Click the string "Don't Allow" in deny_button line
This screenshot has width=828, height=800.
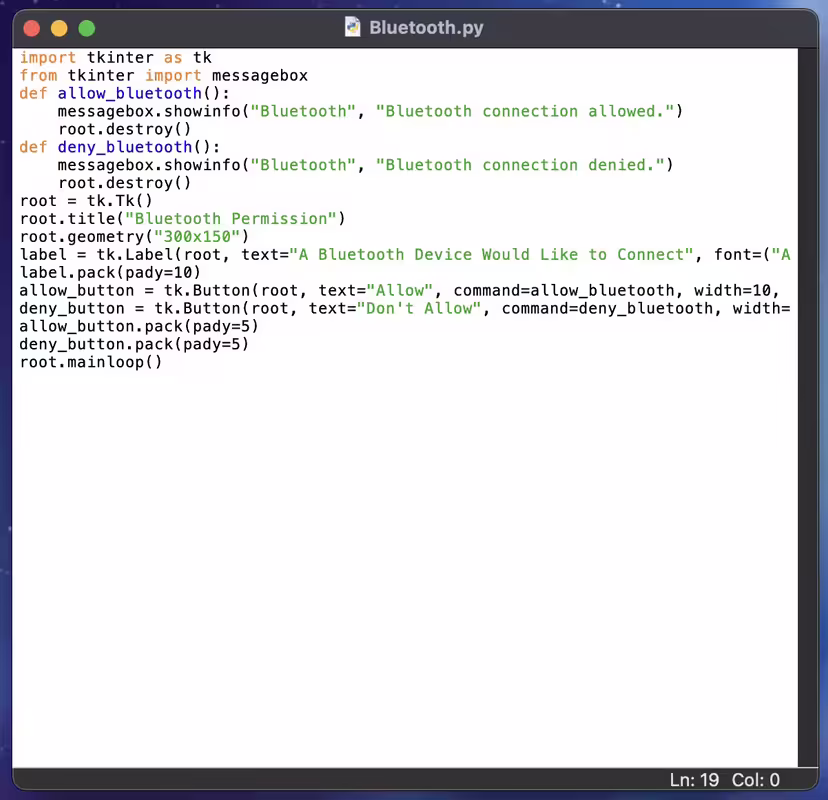point(419,309)
